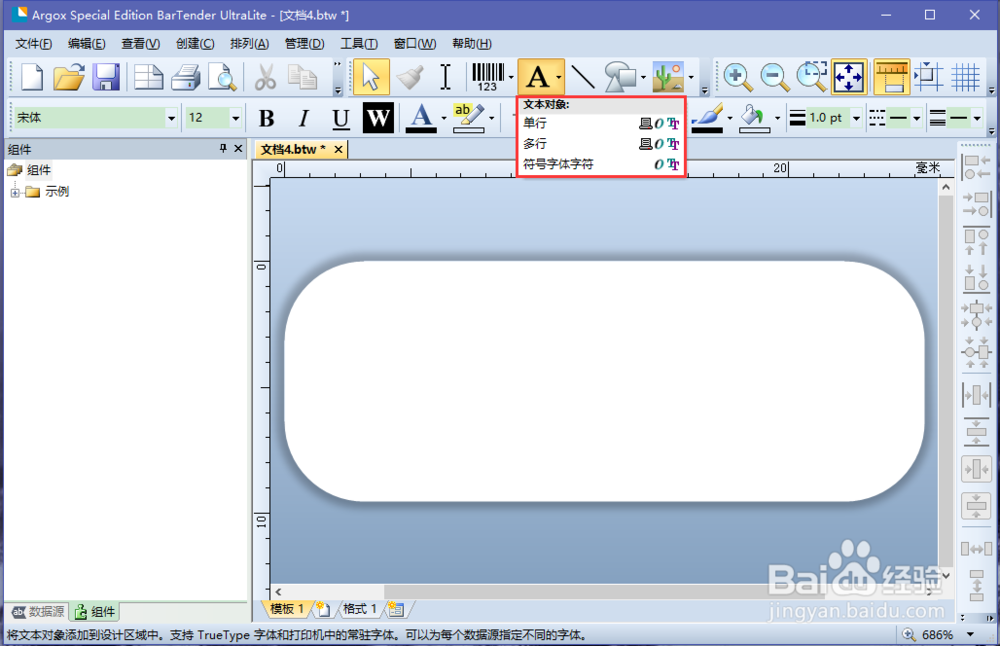Select the arrow pointer tool

(x=371, y=77)
